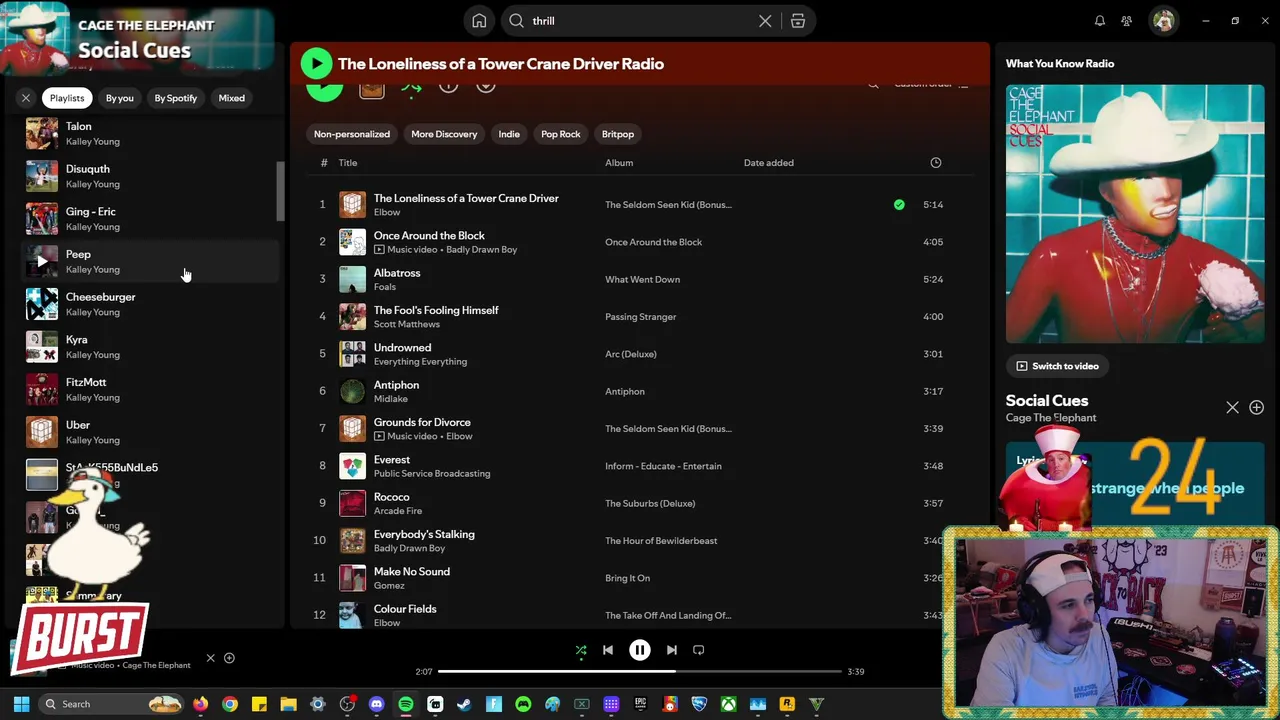Sort tracks by the Date added header
The width and height of the screenshot is (1280, 720).
(x=769, y=162)
